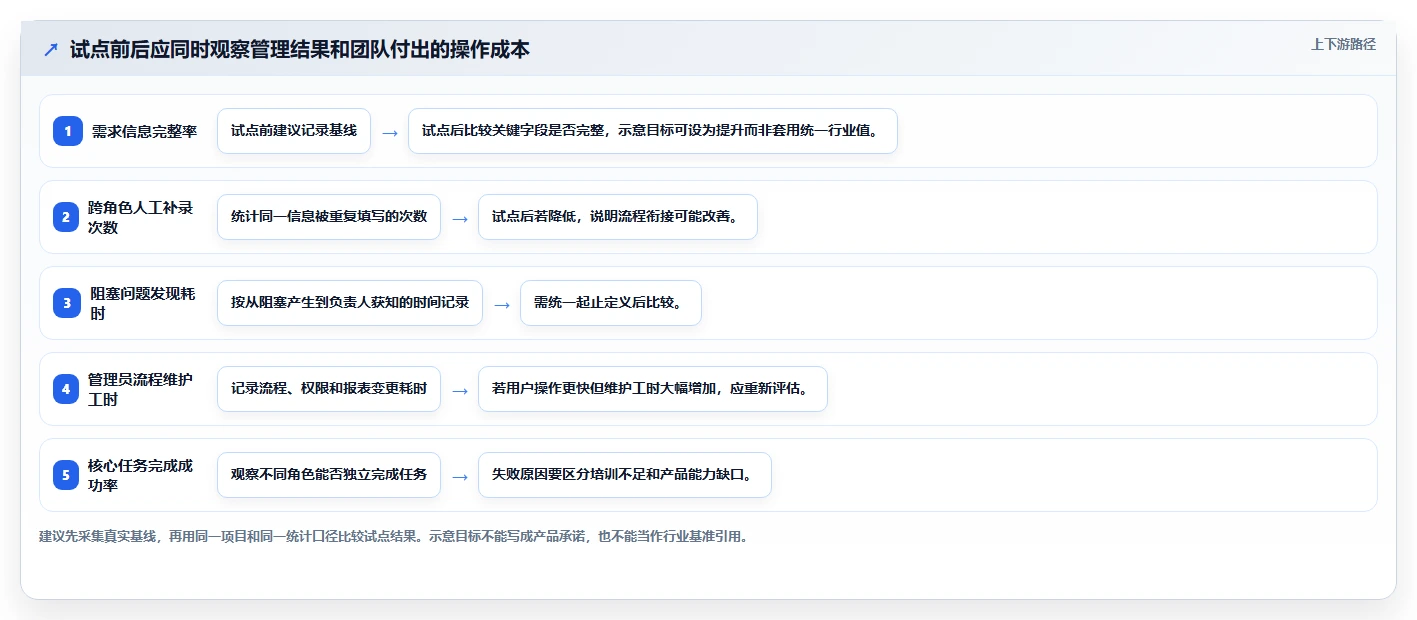
Task: Select the 失败原因要区分培训不足和产品能力缺口 box
Action: (x=625, y=475)
